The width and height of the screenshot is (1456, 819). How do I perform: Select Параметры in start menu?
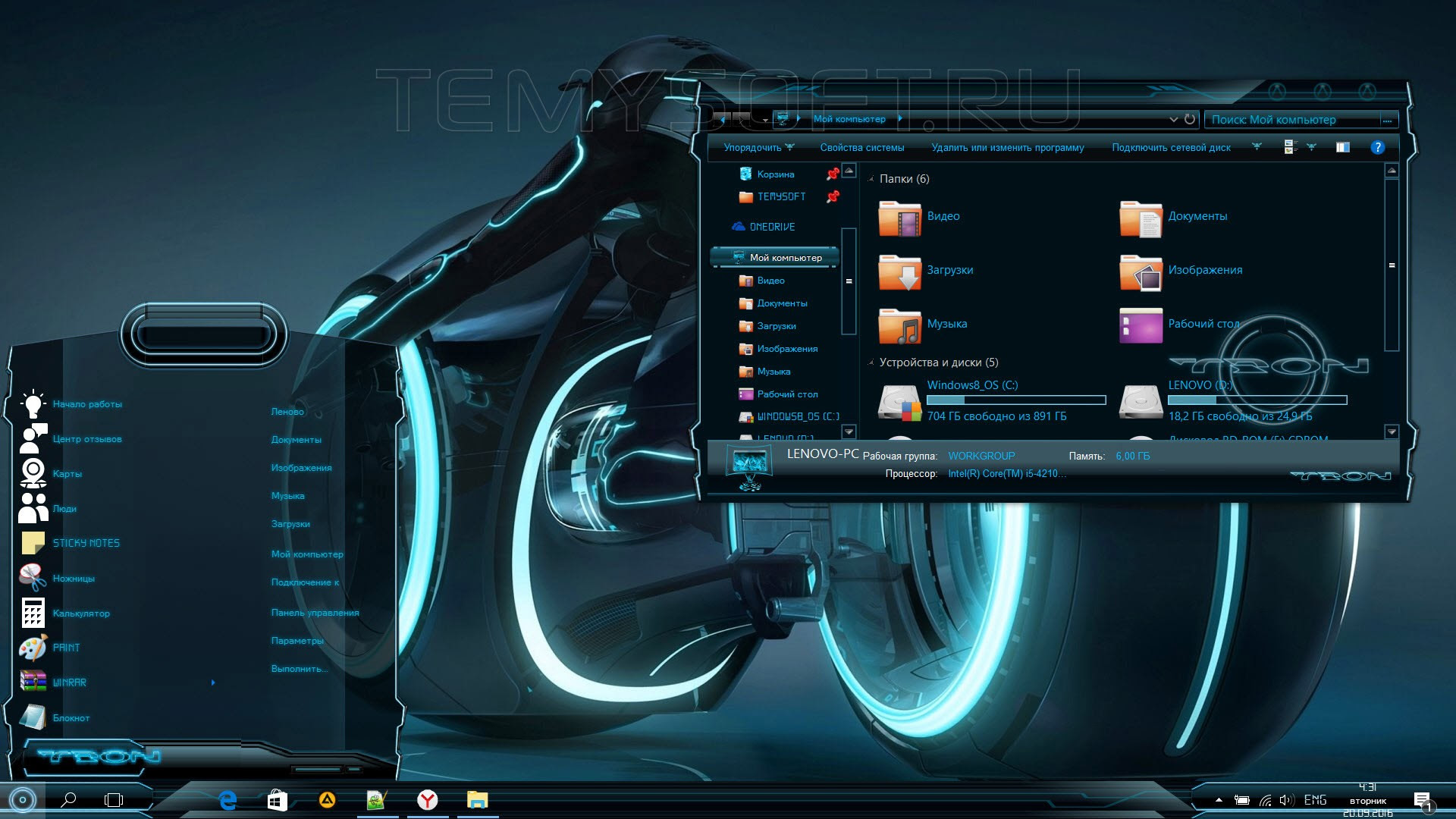pyautogui.click(x=297, y=641)
